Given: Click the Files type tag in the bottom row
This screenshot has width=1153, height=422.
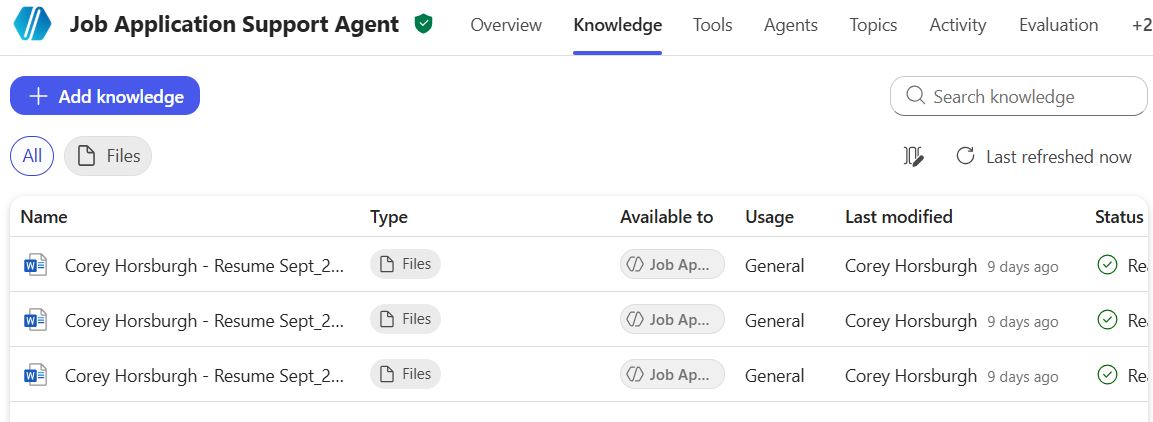Looking at the screenshot, I should point(405,374).
